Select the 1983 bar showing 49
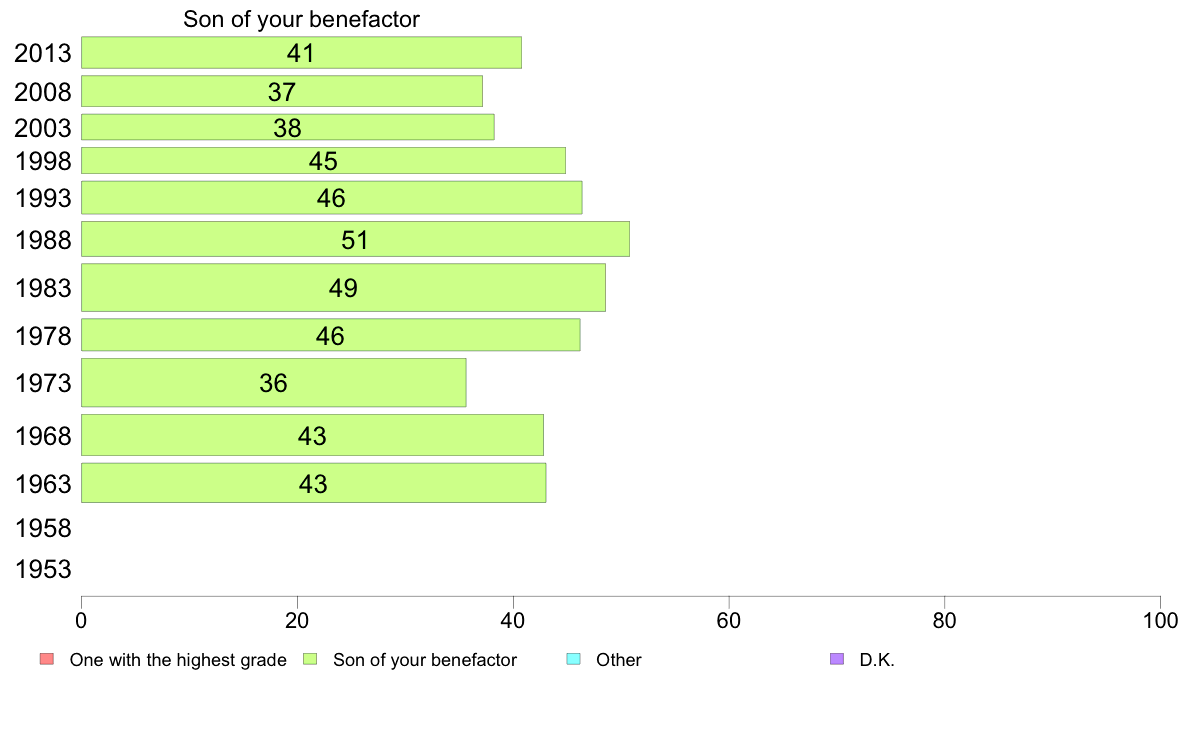The image size is (1188, 736). [x=343, y=287]
